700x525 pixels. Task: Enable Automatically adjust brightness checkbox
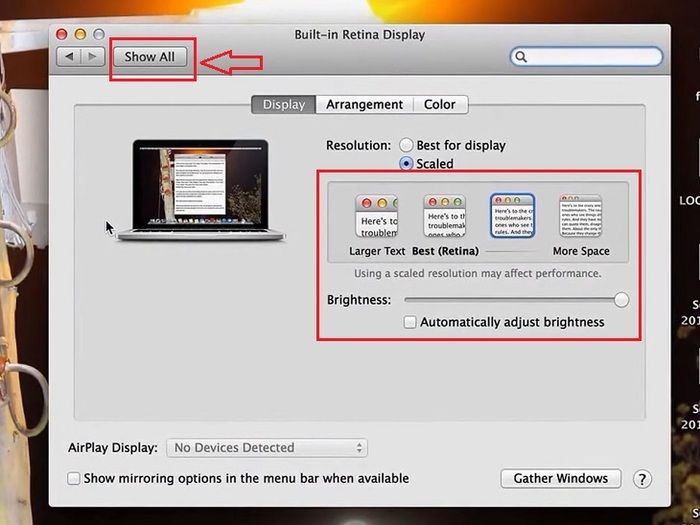tap(410, 322)
